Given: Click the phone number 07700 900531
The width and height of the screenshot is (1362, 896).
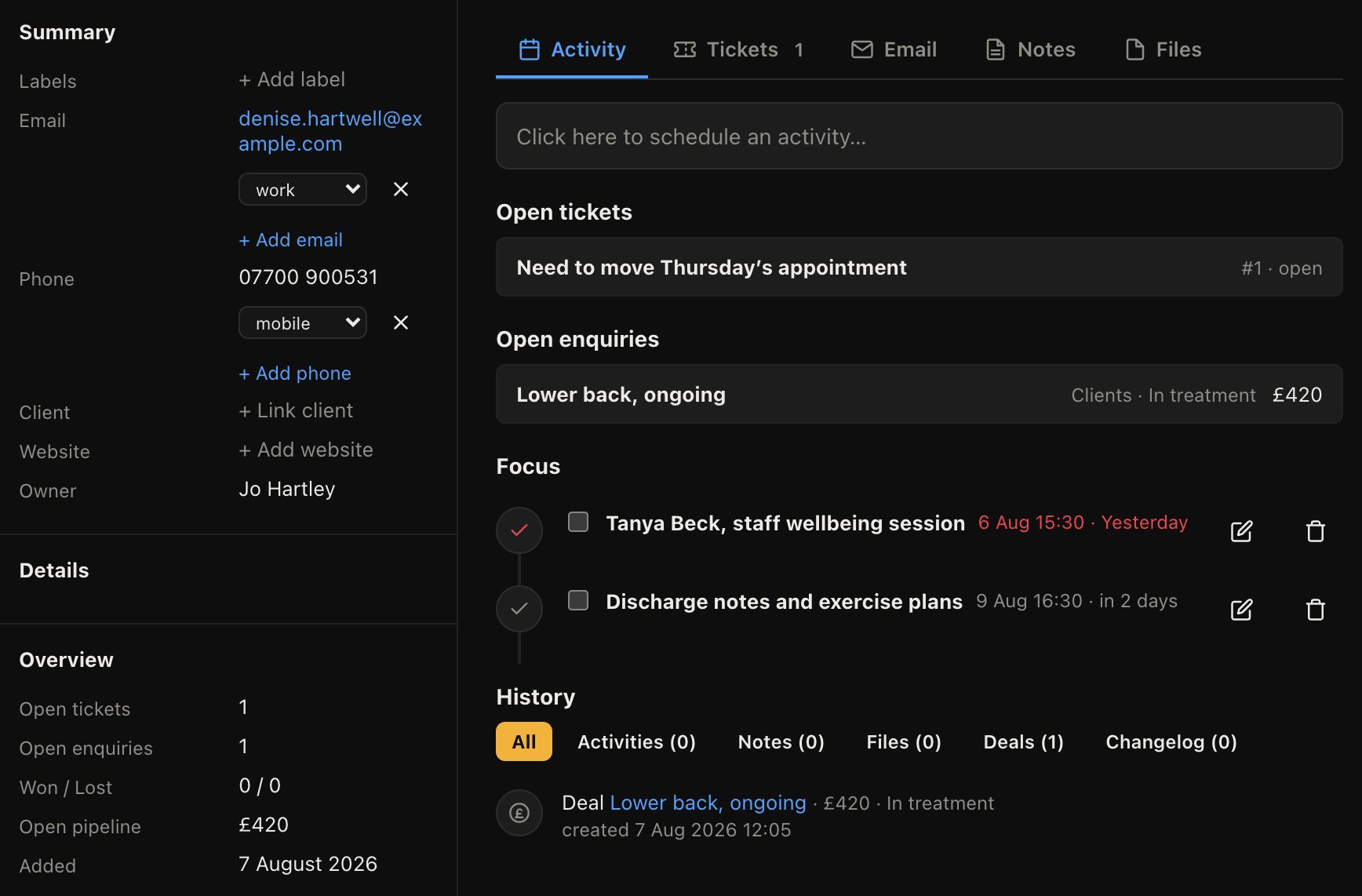Looking at the screenshot, I should coord(308,277).
